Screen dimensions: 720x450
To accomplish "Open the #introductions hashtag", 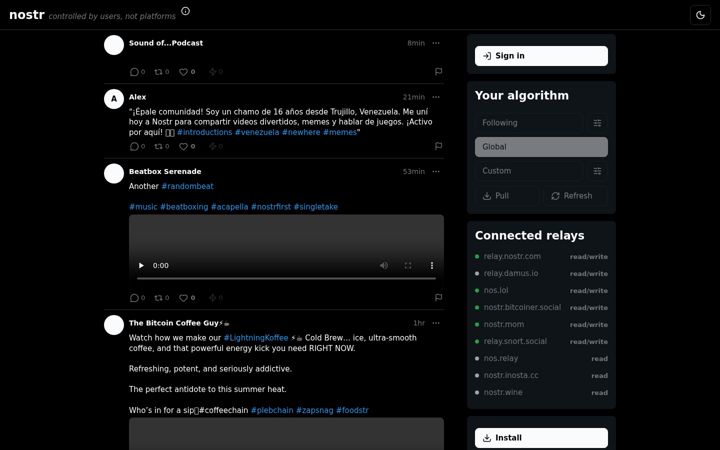I will pos(204,132).
